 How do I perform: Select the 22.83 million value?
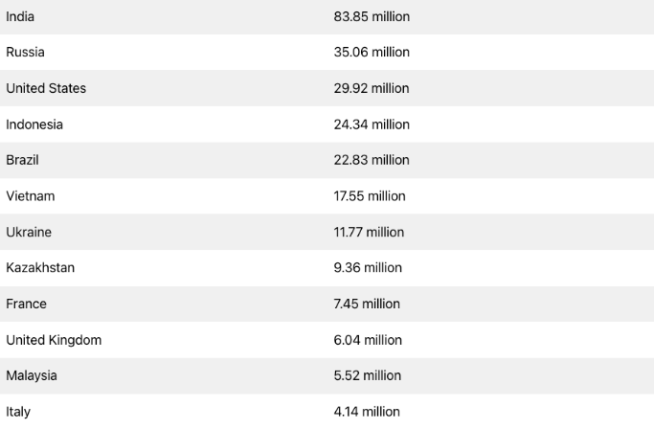tap(371, 160)
